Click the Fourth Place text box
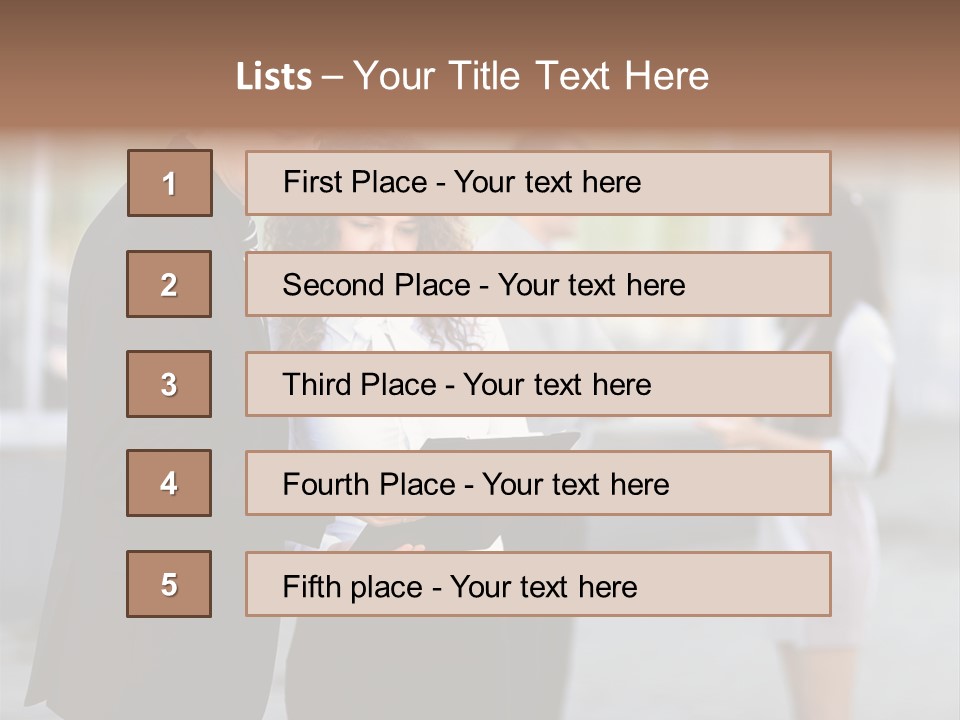This screenshot has height=720, width=960. [538, 483]
